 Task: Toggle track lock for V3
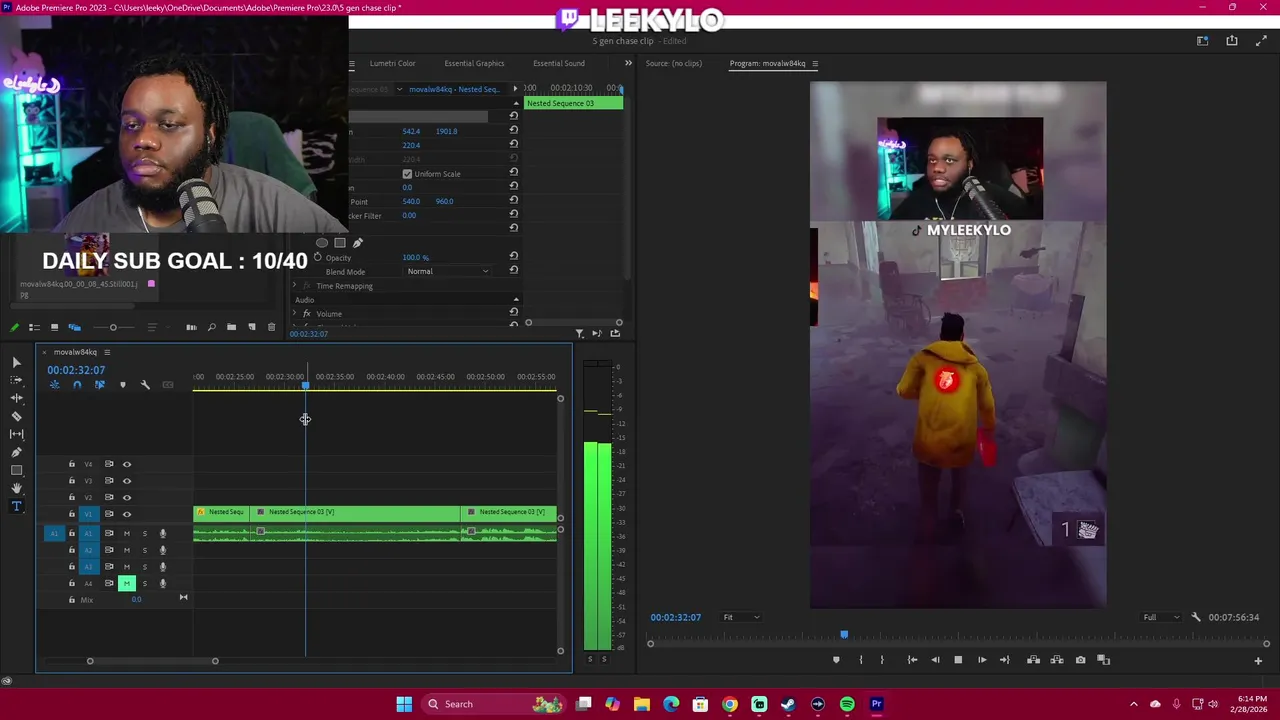71,481
